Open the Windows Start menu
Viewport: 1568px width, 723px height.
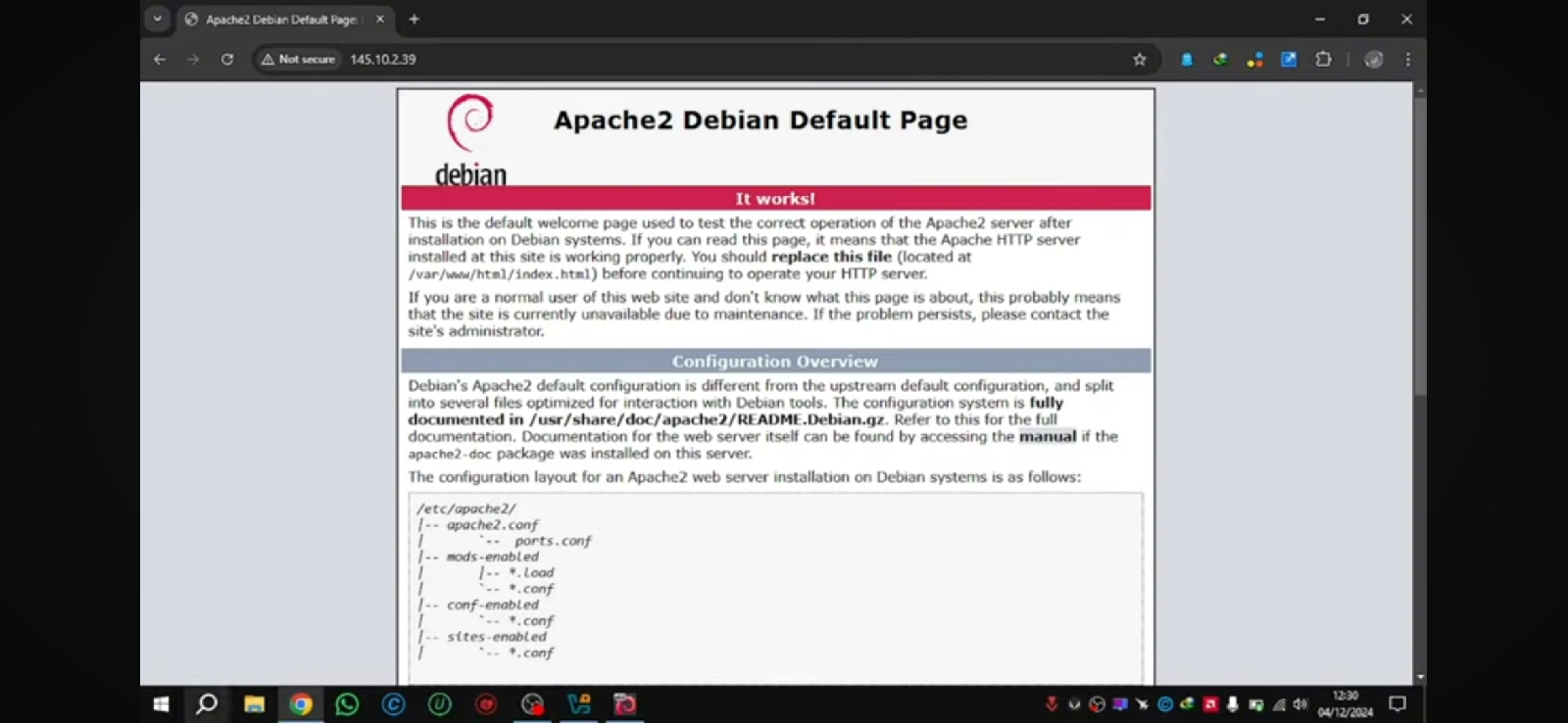[162, 704]
